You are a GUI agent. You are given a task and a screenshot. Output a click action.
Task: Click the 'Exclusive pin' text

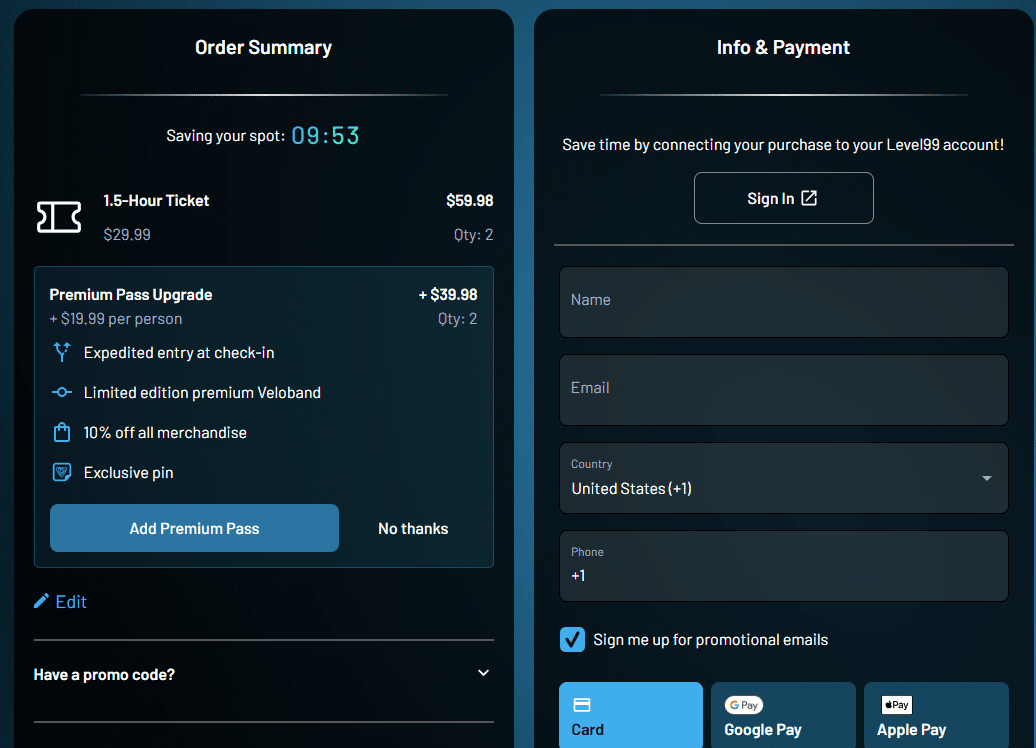click(129, 472)
